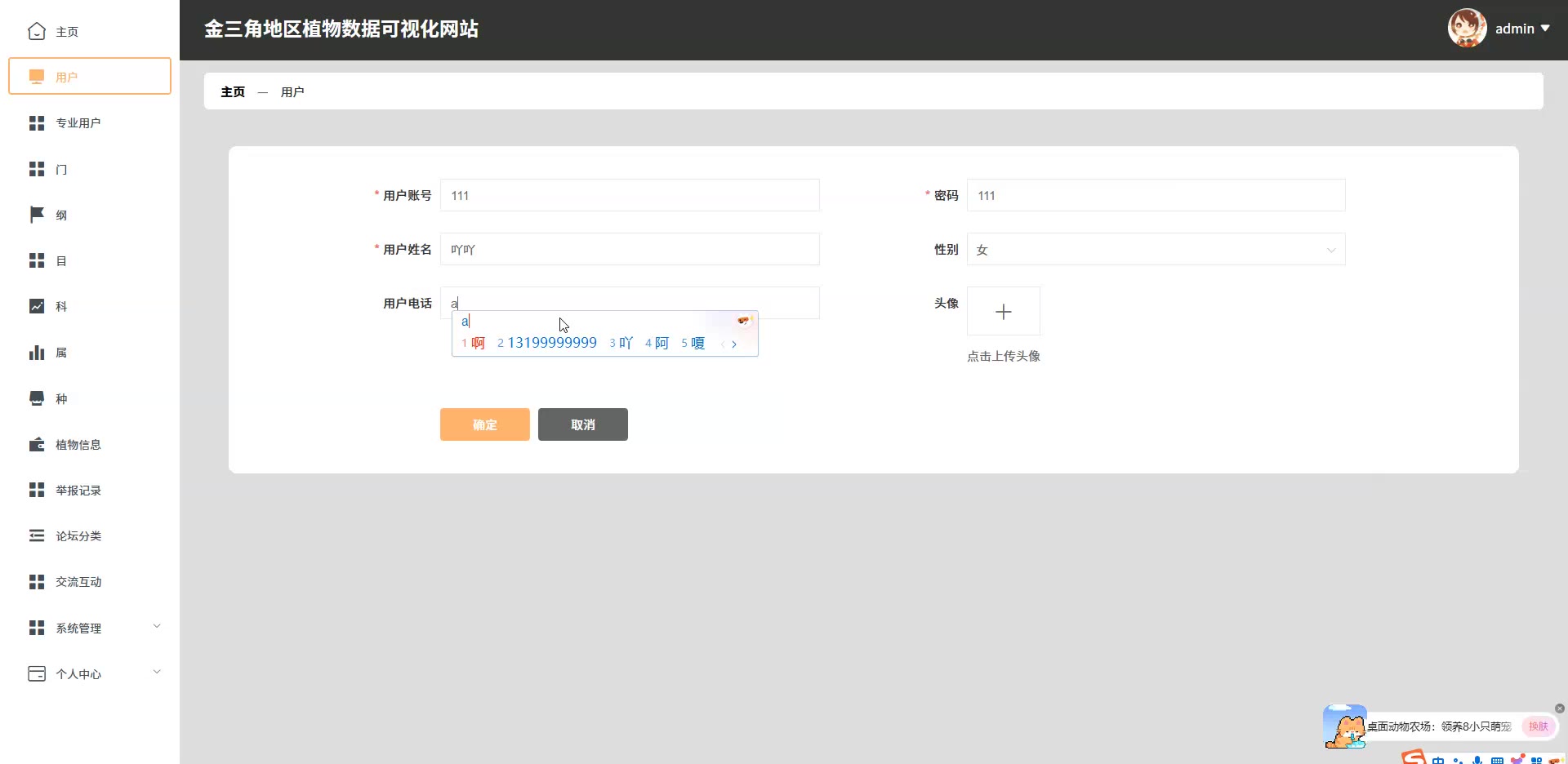Click the 种 icon in sidebar
Image resolution: width=1568 pixels, height=764 pixels.
point(37,398)
